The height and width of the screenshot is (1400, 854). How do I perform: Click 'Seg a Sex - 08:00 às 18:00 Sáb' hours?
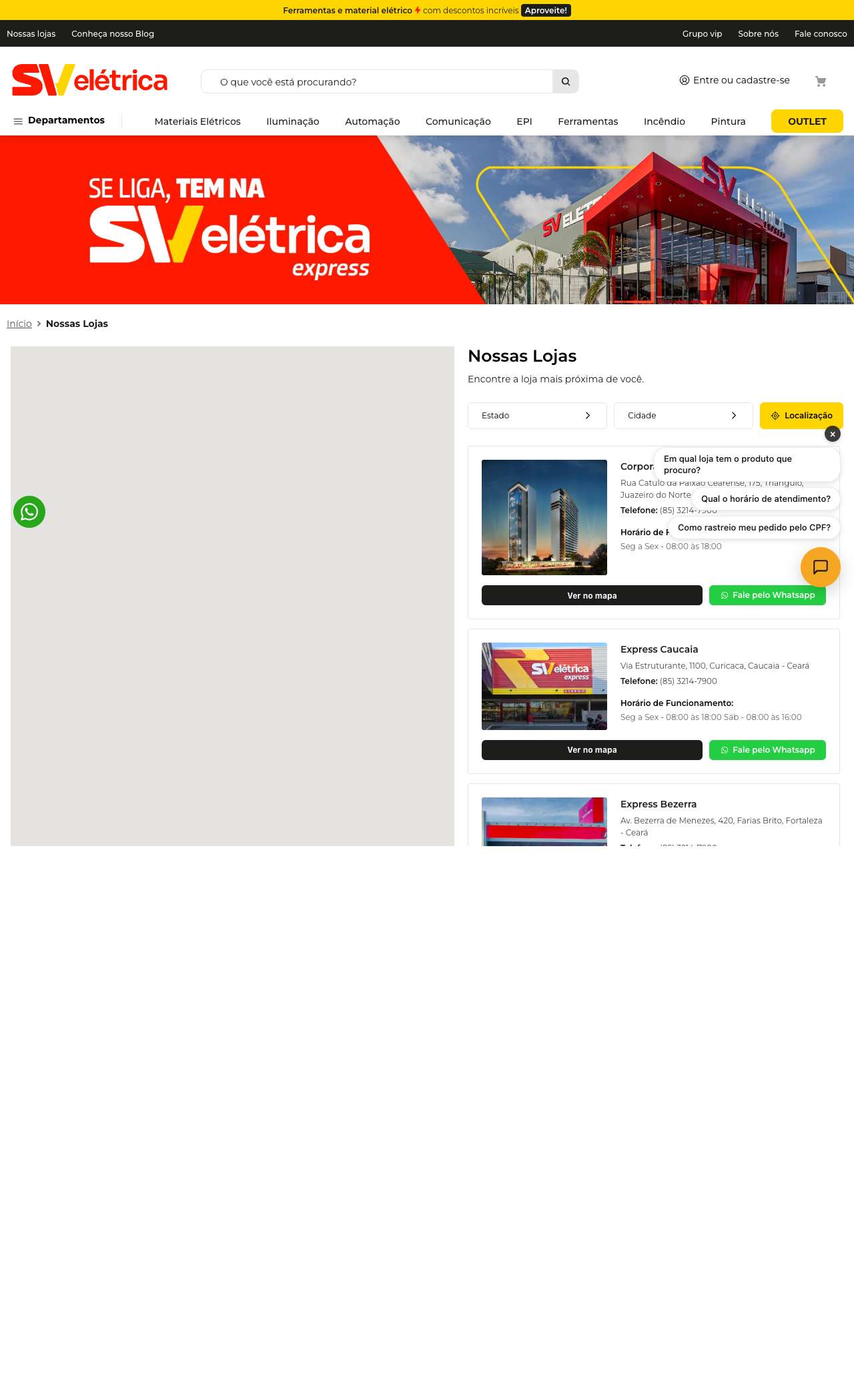pos(711,717)
